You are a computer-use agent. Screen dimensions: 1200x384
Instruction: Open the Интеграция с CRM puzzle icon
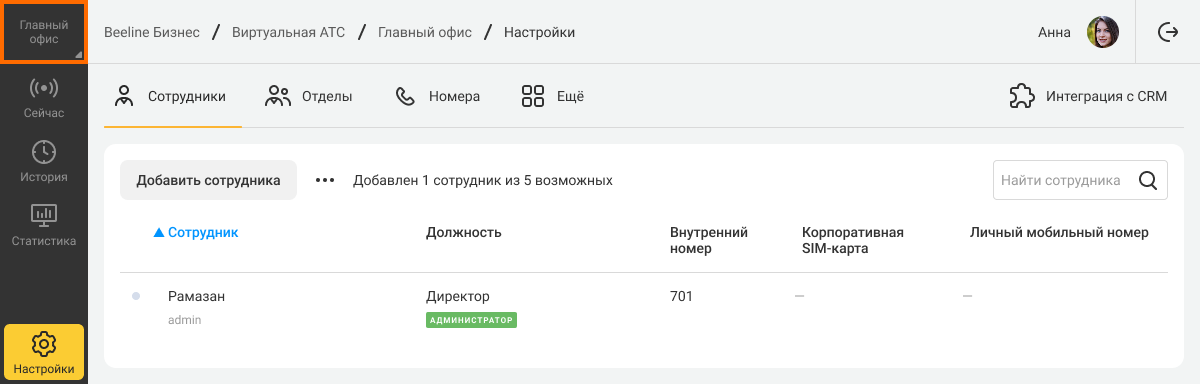click(1022, 97)
